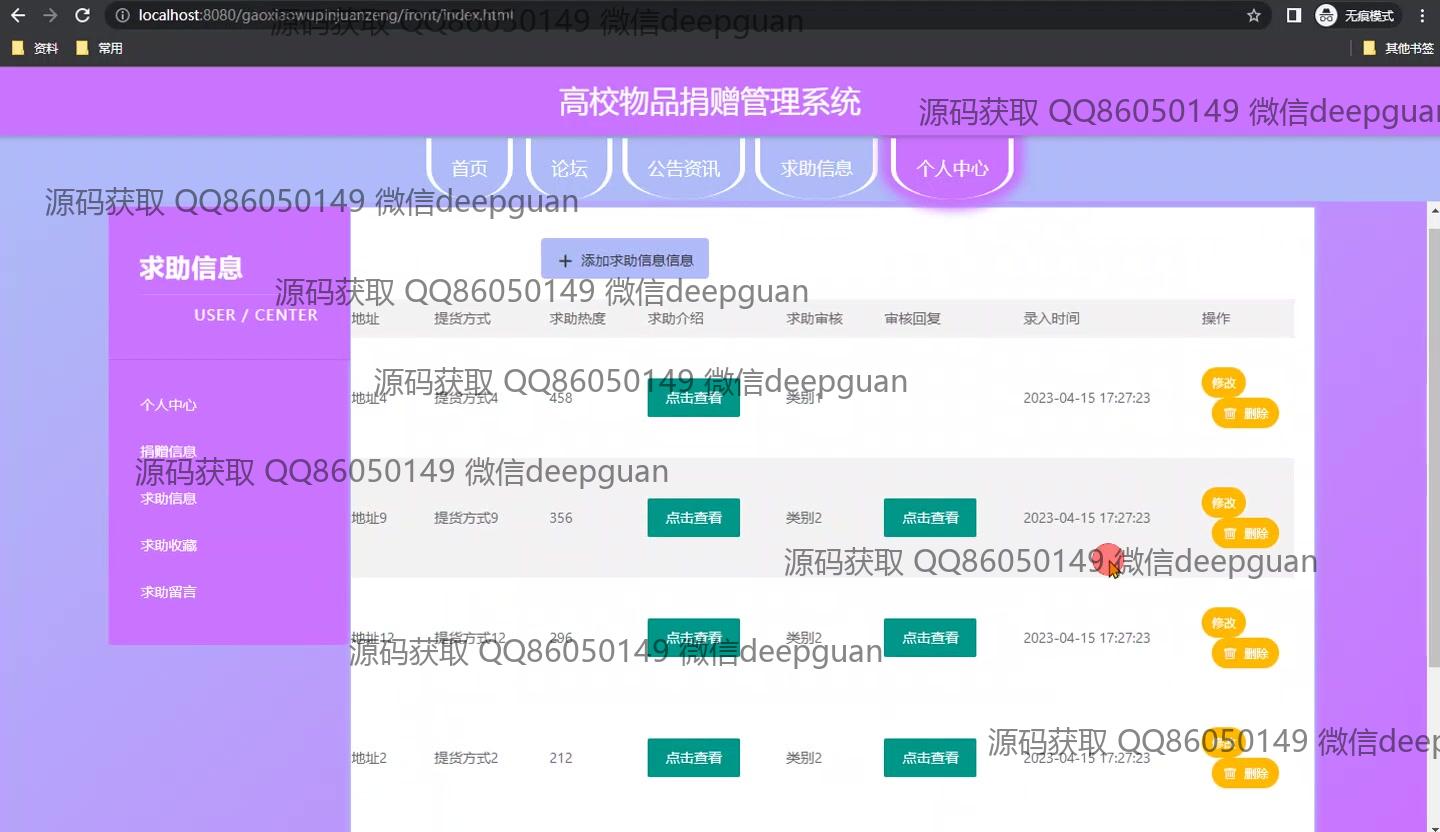View 审核回复 for the 地址12 row
Screen dimensions: 1440x832
point(930,638)
